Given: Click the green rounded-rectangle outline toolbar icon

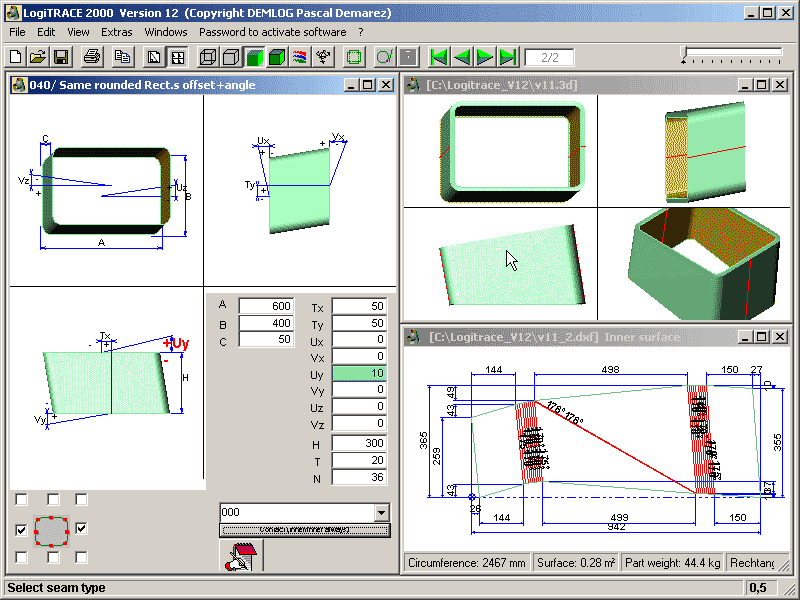Looking at the screenshot, I should [354, 57].
